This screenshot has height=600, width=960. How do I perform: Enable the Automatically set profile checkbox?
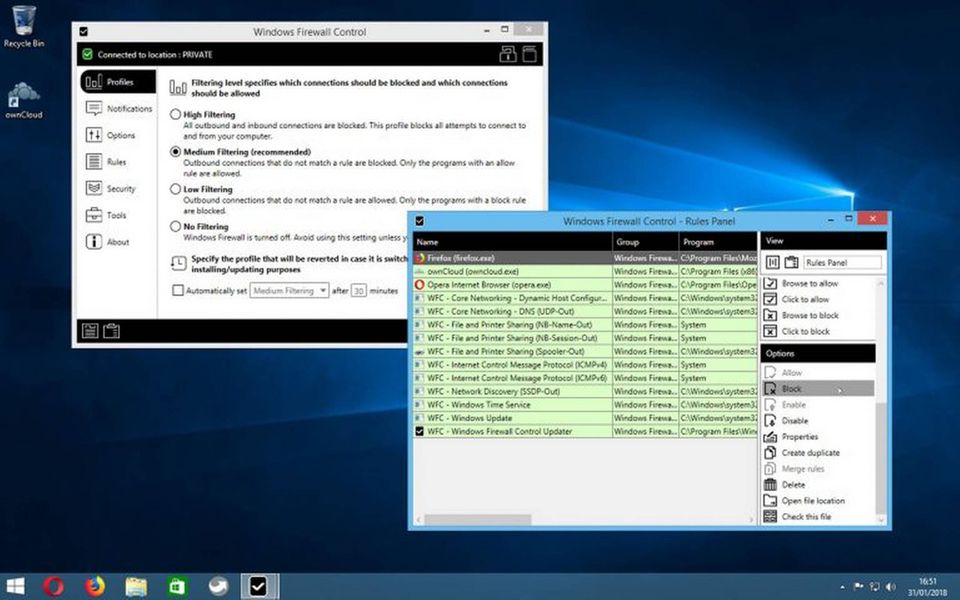point(178,291)
